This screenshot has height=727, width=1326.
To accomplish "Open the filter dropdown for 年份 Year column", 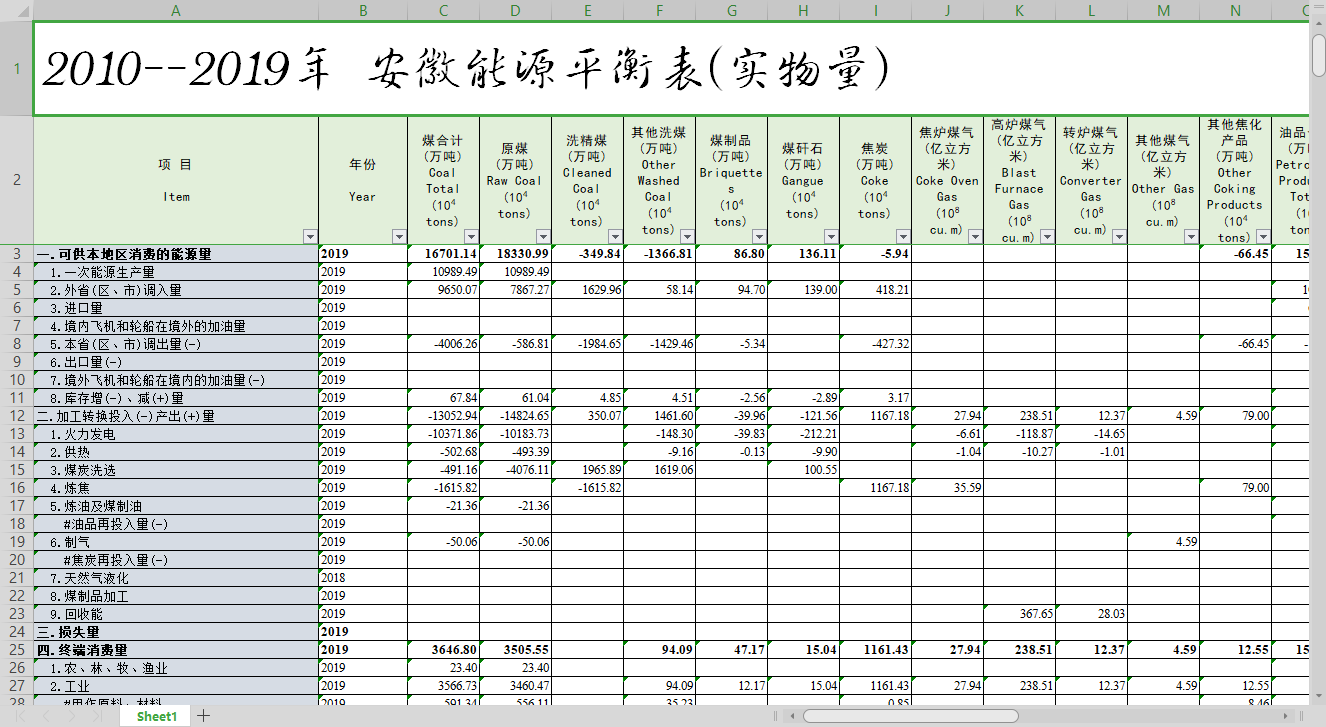I will click(x=399, y=237).
